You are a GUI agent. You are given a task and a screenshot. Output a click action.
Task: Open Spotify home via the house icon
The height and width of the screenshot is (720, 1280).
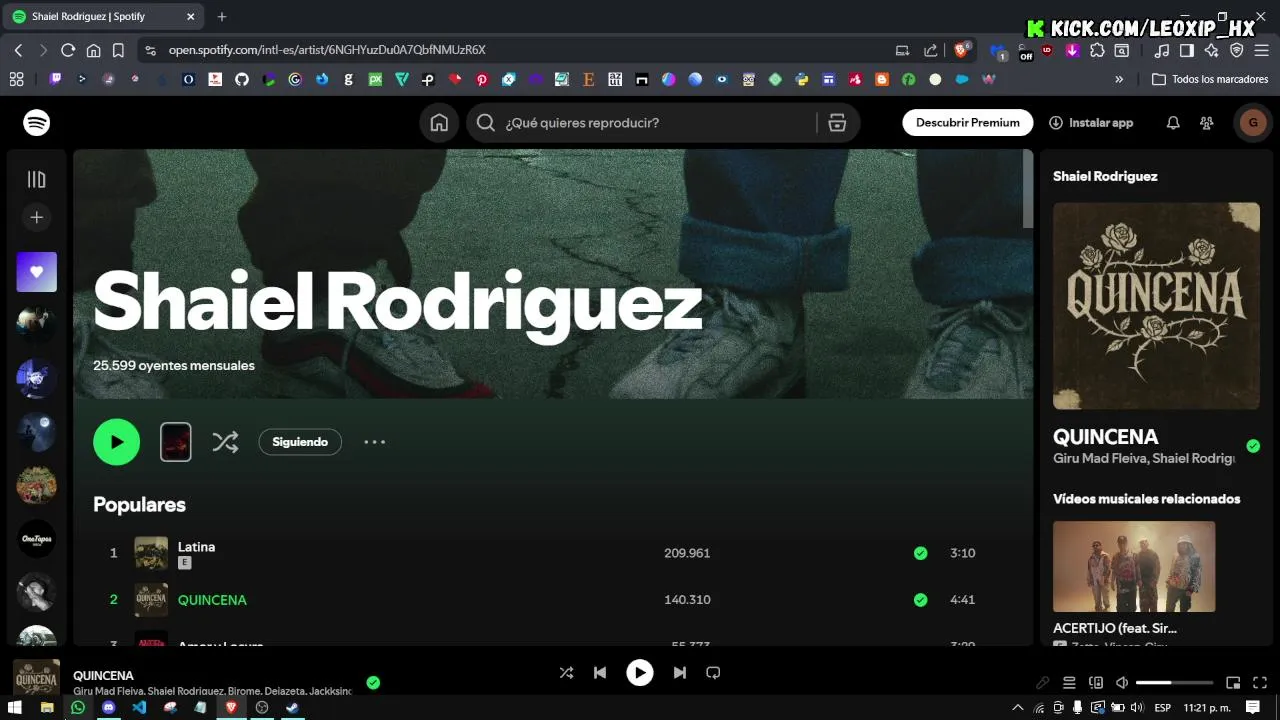coord(439,123)
